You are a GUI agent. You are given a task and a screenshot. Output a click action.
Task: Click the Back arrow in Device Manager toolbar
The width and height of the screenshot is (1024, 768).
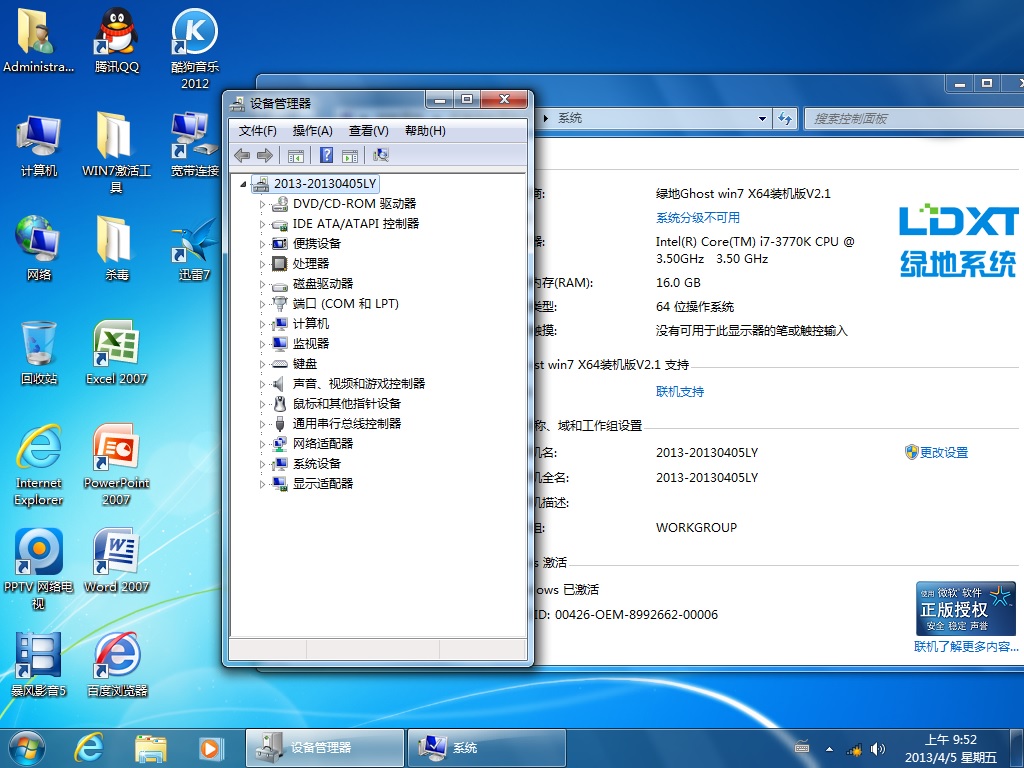242,155
